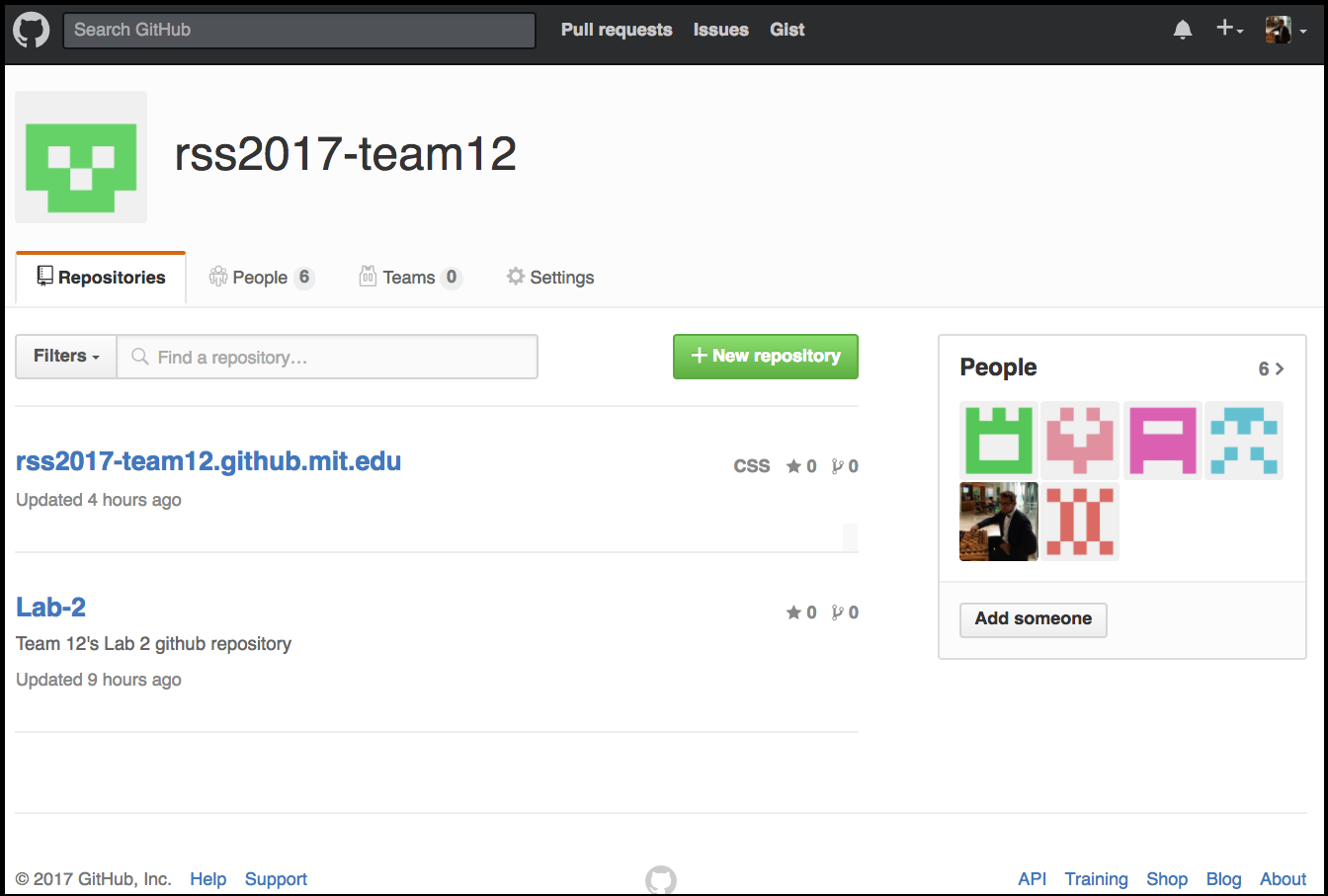The image size is (1328, 896).
Task: Open the Issues page
Action: click(x=720, y=30)
